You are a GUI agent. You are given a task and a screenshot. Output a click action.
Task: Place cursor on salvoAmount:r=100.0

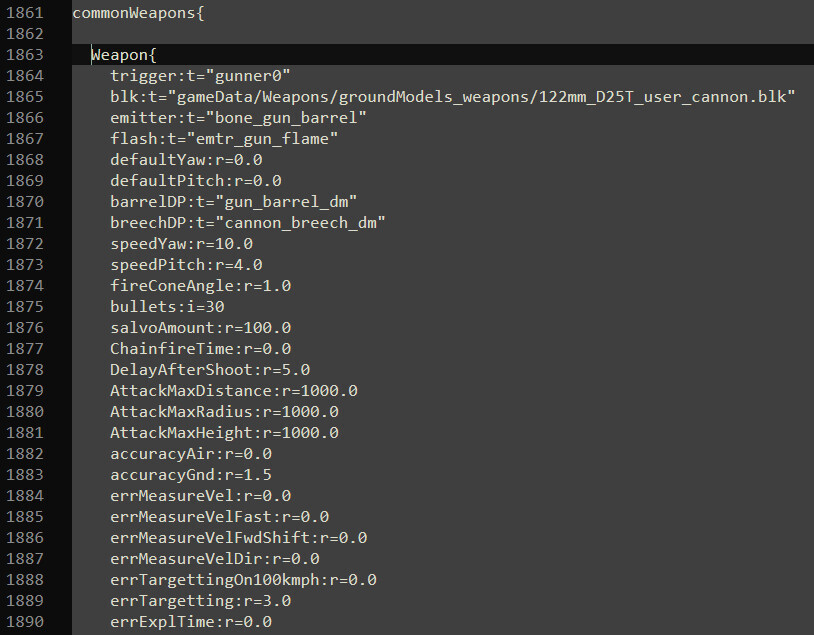coord(200,327)
